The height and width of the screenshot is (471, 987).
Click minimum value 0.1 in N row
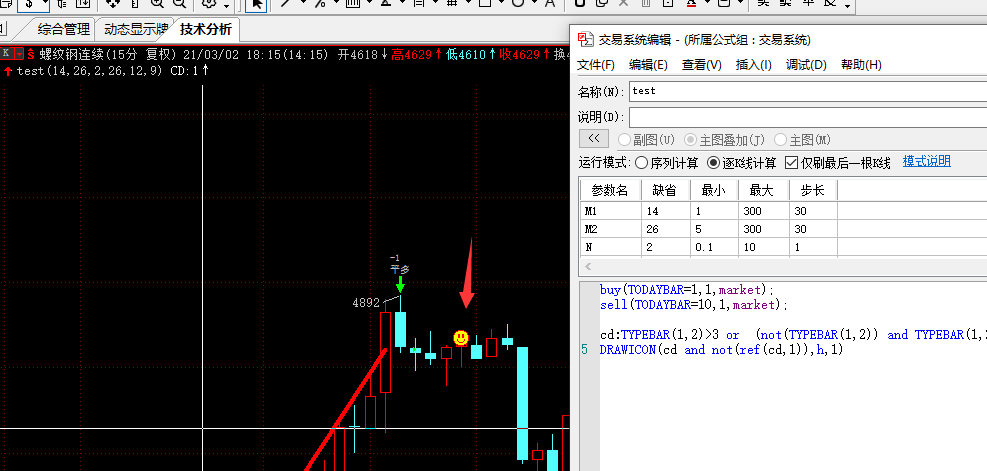(x=714, y=247)
